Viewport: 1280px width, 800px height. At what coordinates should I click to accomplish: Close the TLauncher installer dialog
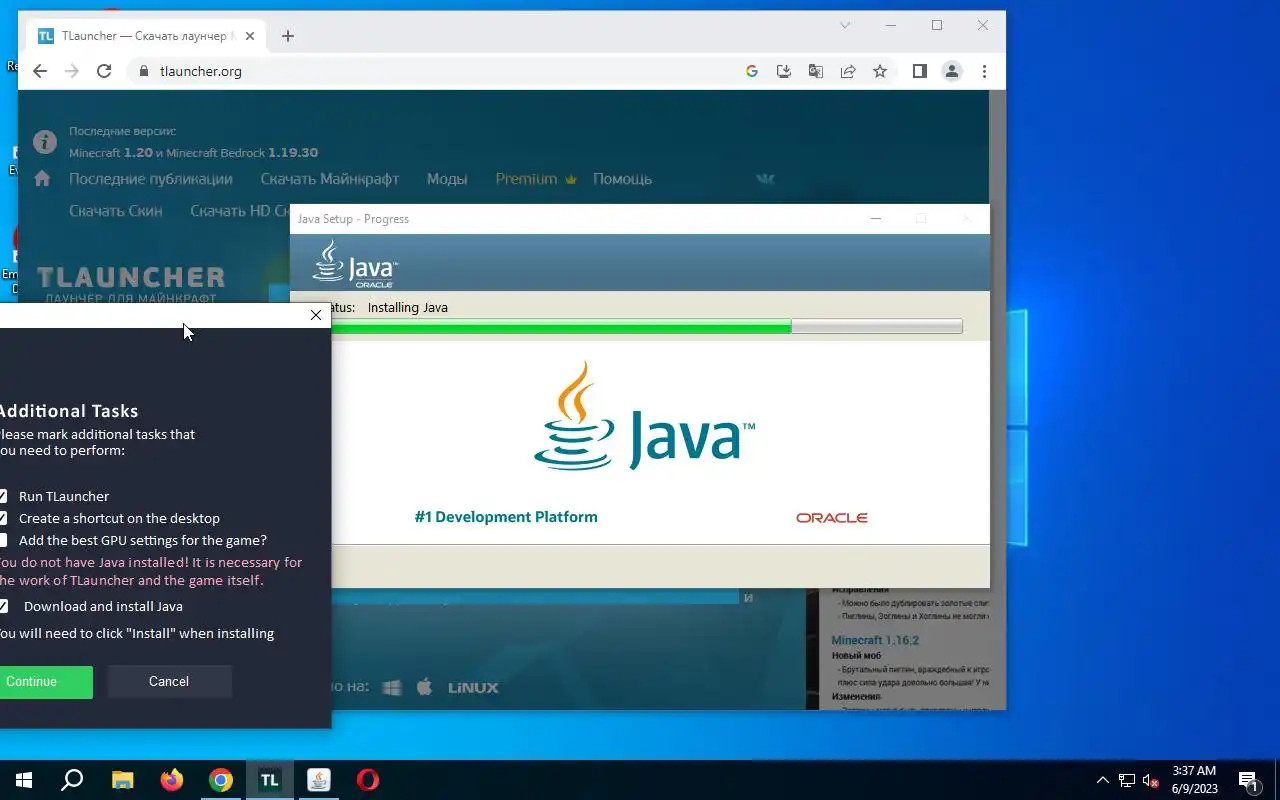pos(316,315)
